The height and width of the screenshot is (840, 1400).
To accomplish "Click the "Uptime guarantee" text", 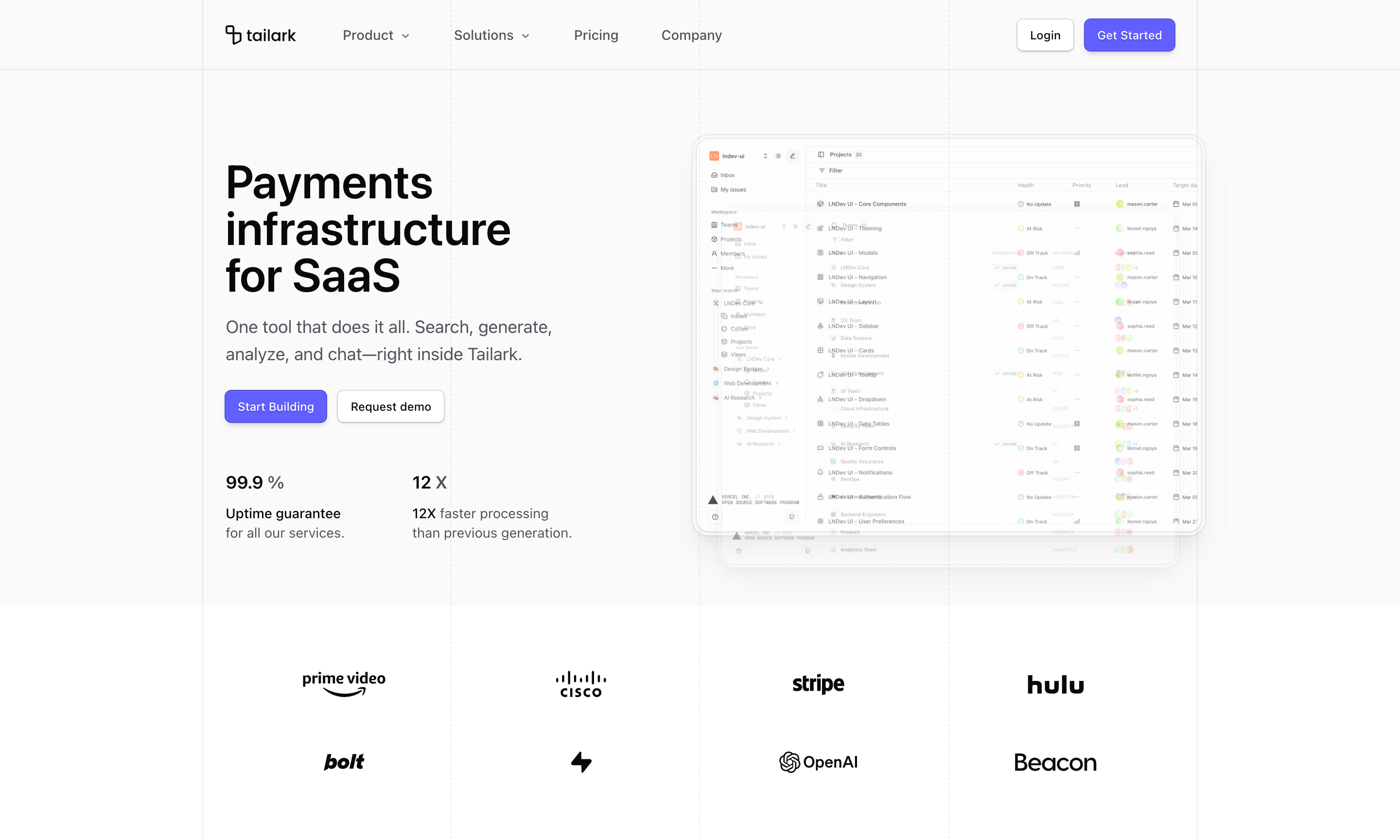I will coord(283,513).
